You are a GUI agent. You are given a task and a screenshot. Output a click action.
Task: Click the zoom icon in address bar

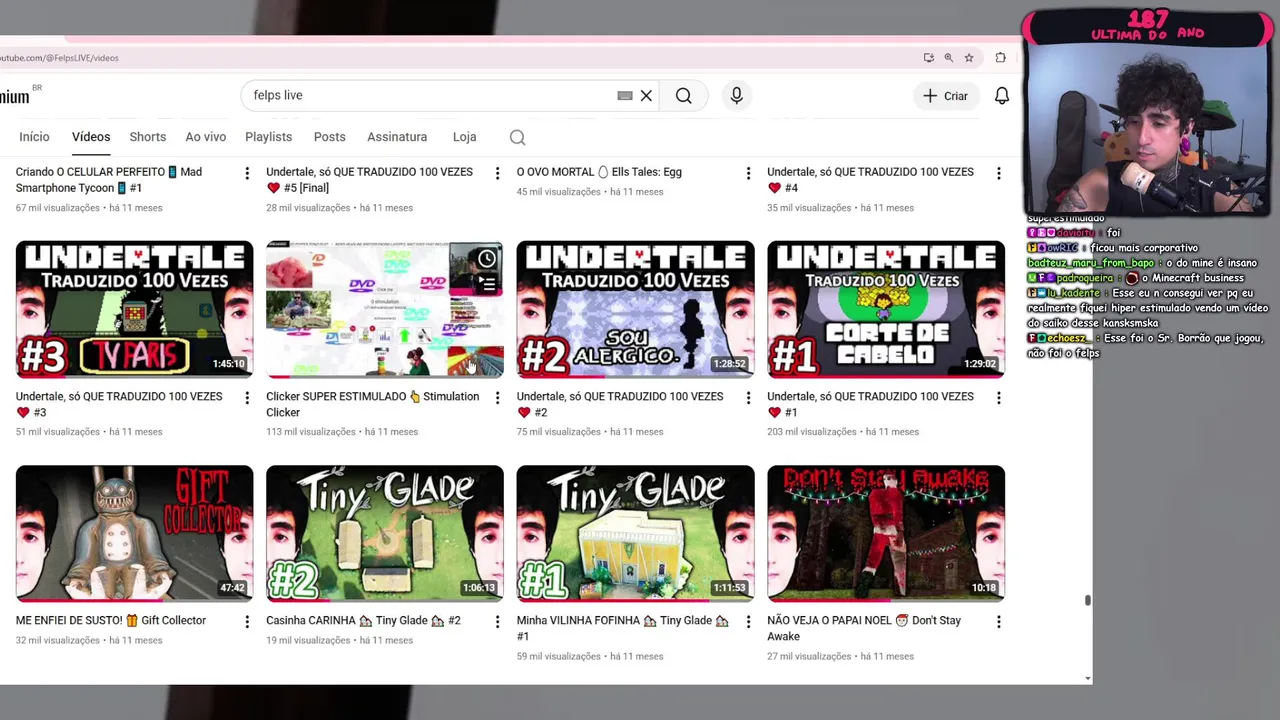click(x=948, y=58)
